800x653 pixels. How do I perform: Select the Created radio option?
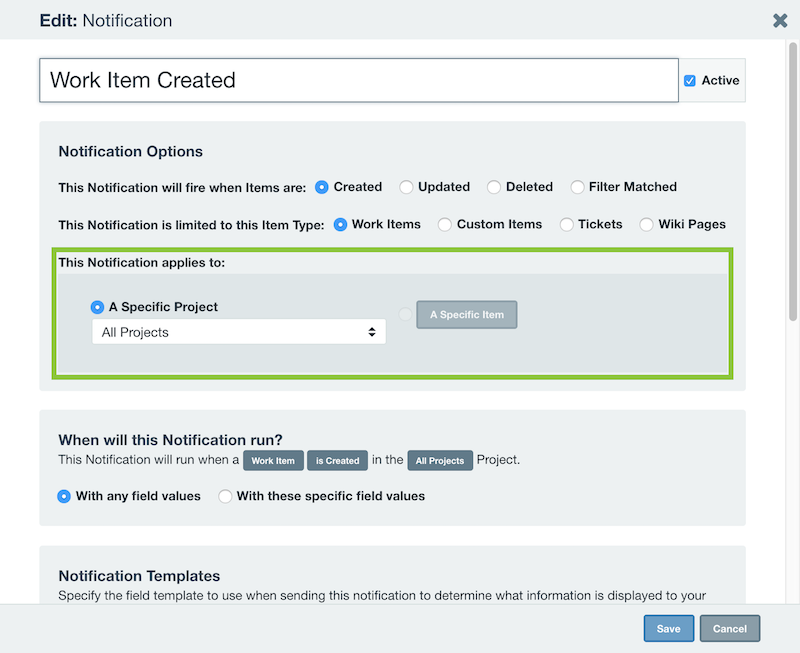(x=321, y=187)
